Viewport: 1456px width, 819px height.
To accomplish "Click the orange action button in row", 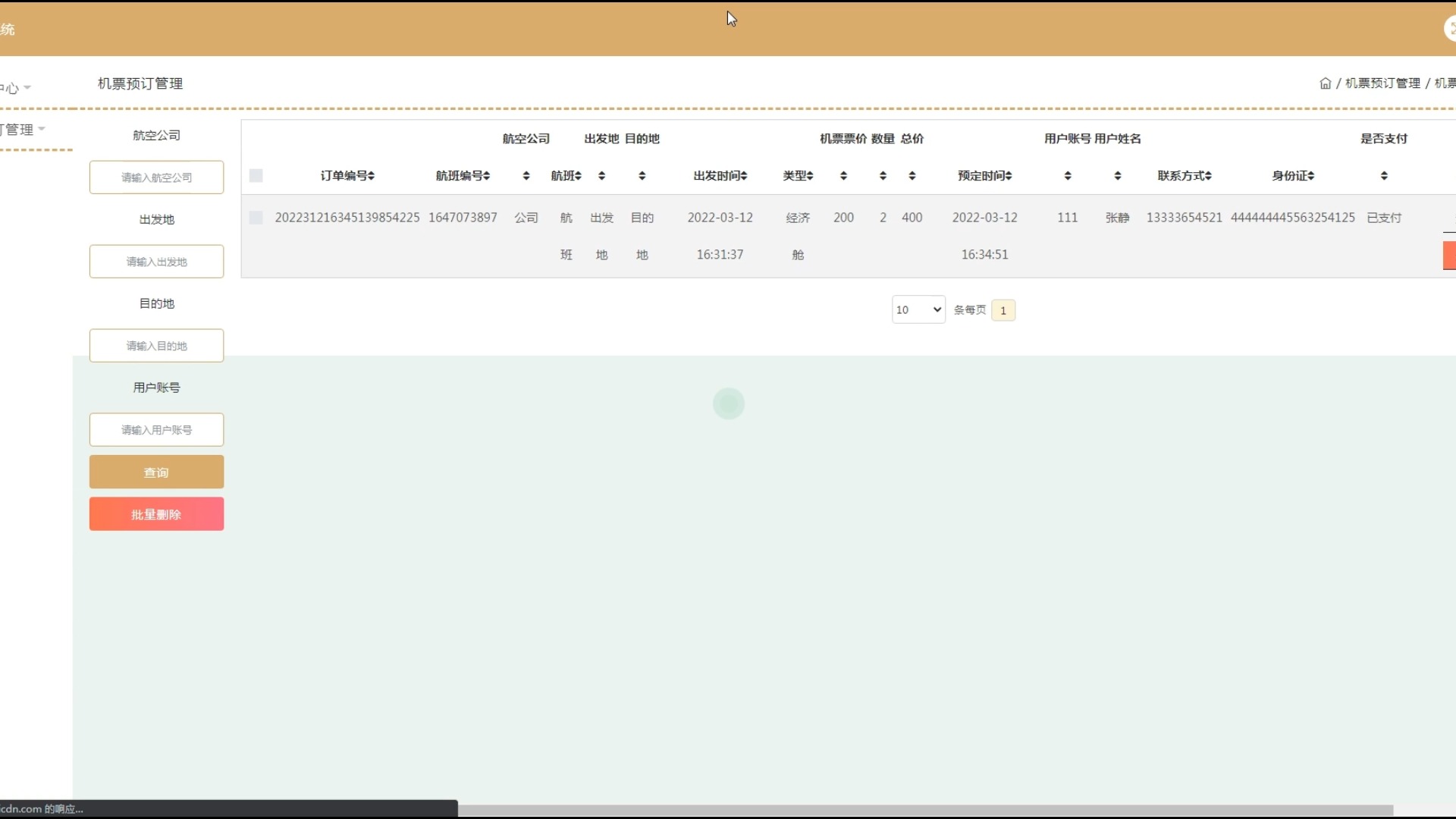I will pyautogui.click(x=1449, y=256).
